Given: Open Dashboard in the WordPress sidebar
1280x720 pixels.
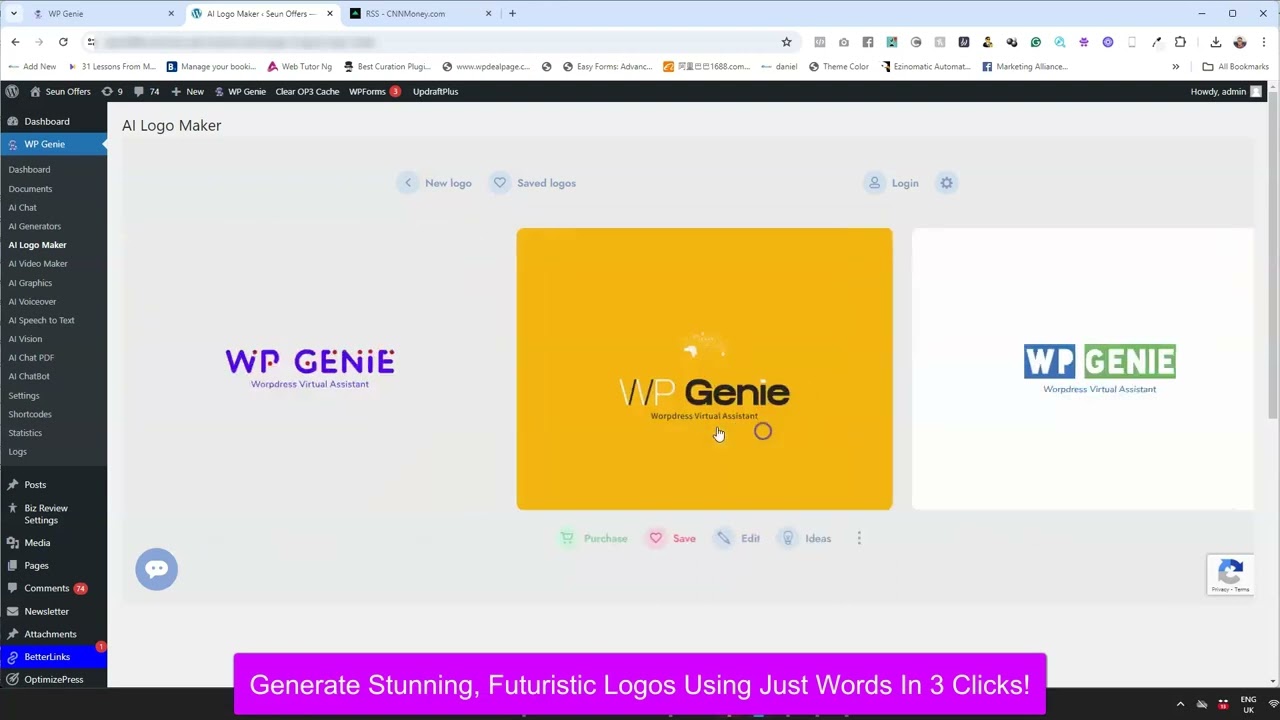Looking at the screenshot, I should coord(47,121).
